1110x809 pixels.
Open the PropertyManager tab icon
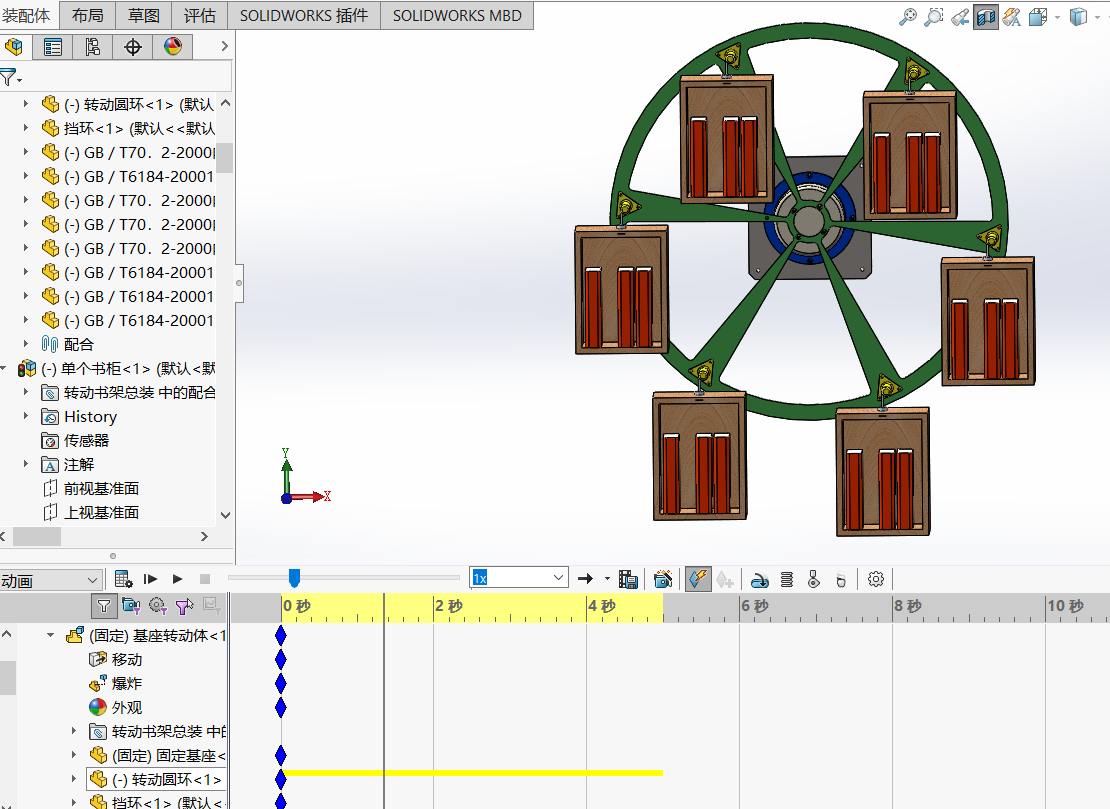[53, 47]
